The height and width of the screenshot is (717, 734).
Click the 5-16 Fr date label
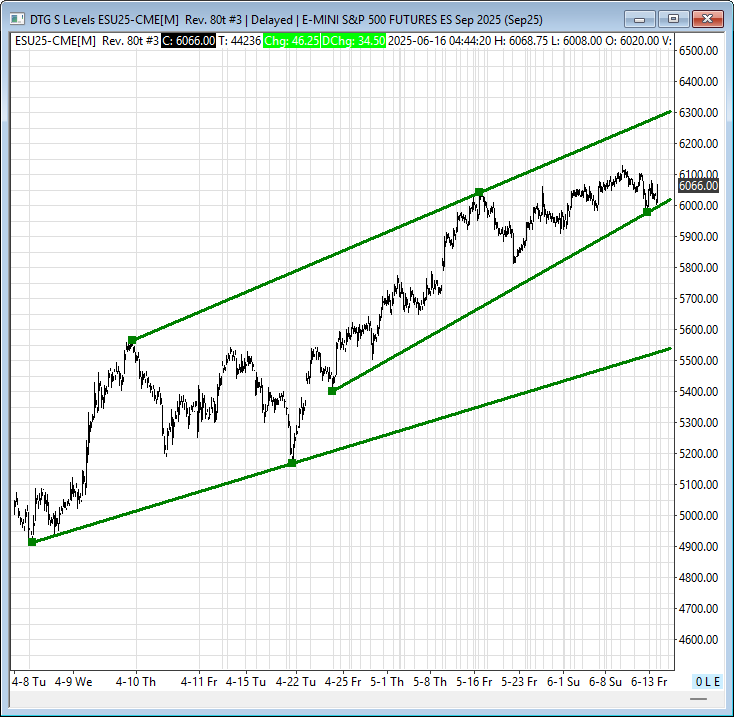point(474,681)
